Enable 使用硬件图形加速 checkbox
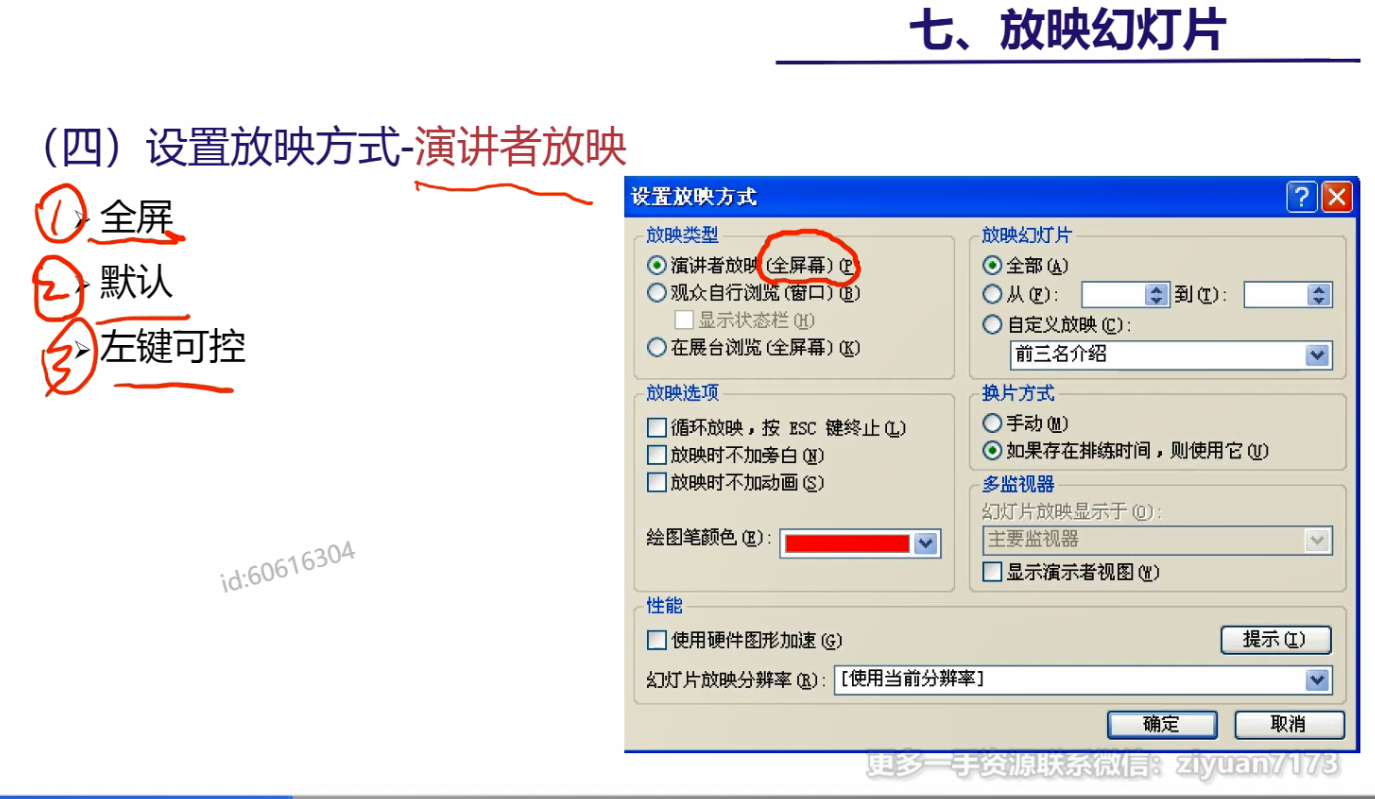Viewport: 1375px width, 799px height. (x=657, y=640)
